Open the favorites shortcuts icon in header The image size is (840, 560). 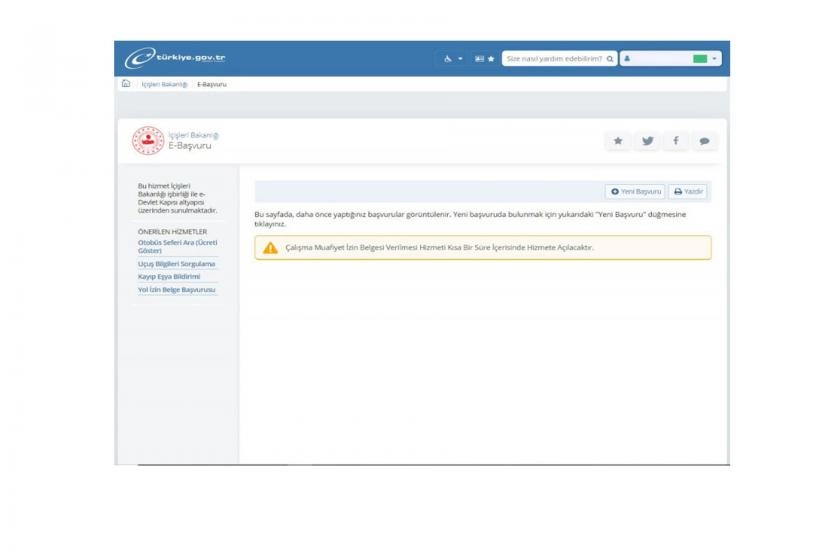[484, 59]
